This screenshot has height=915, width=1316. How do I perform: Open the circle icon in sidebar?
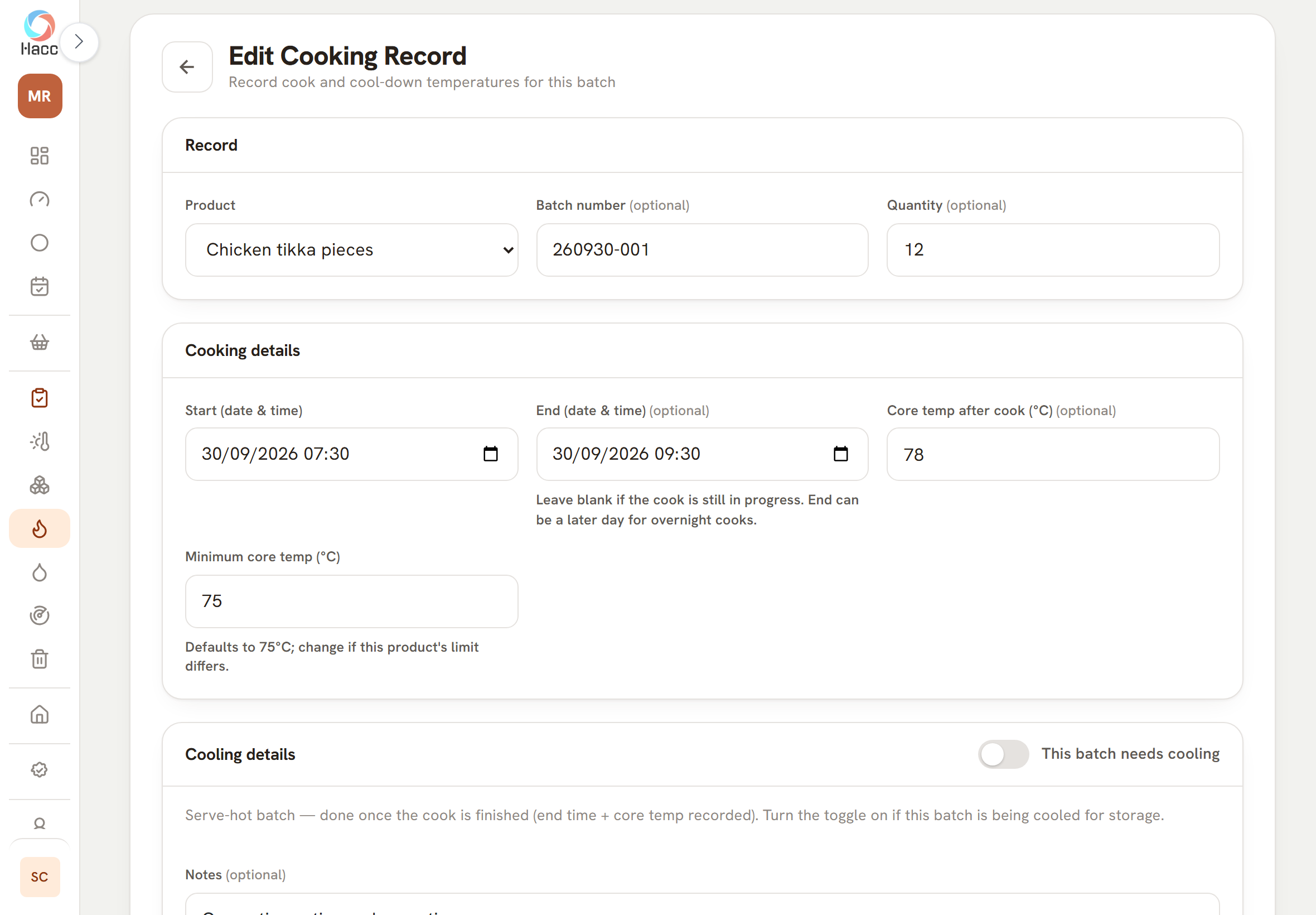coord(40,243)
